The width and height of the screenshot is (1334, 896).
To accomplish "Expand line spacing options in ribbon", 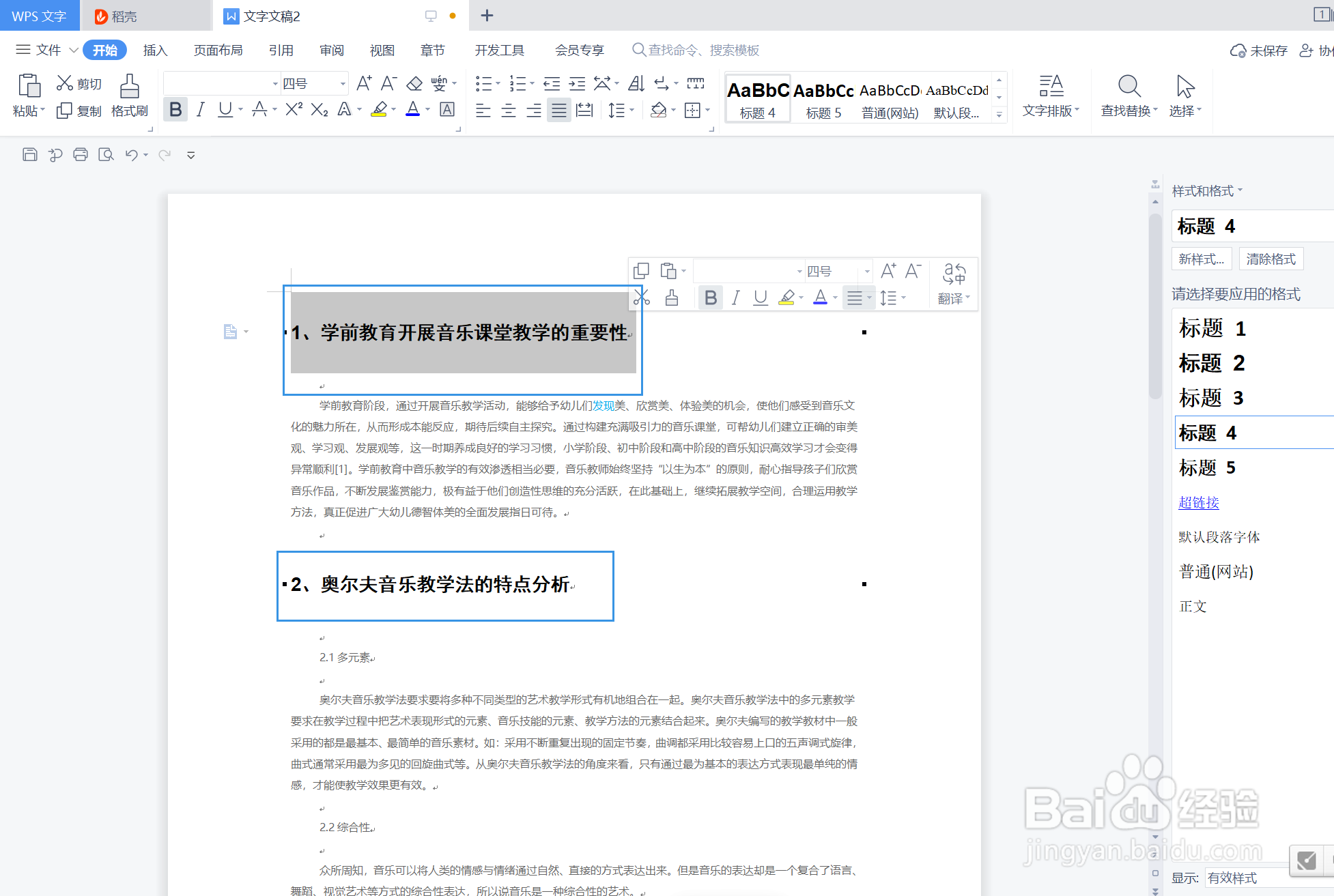I will (632, 110).
